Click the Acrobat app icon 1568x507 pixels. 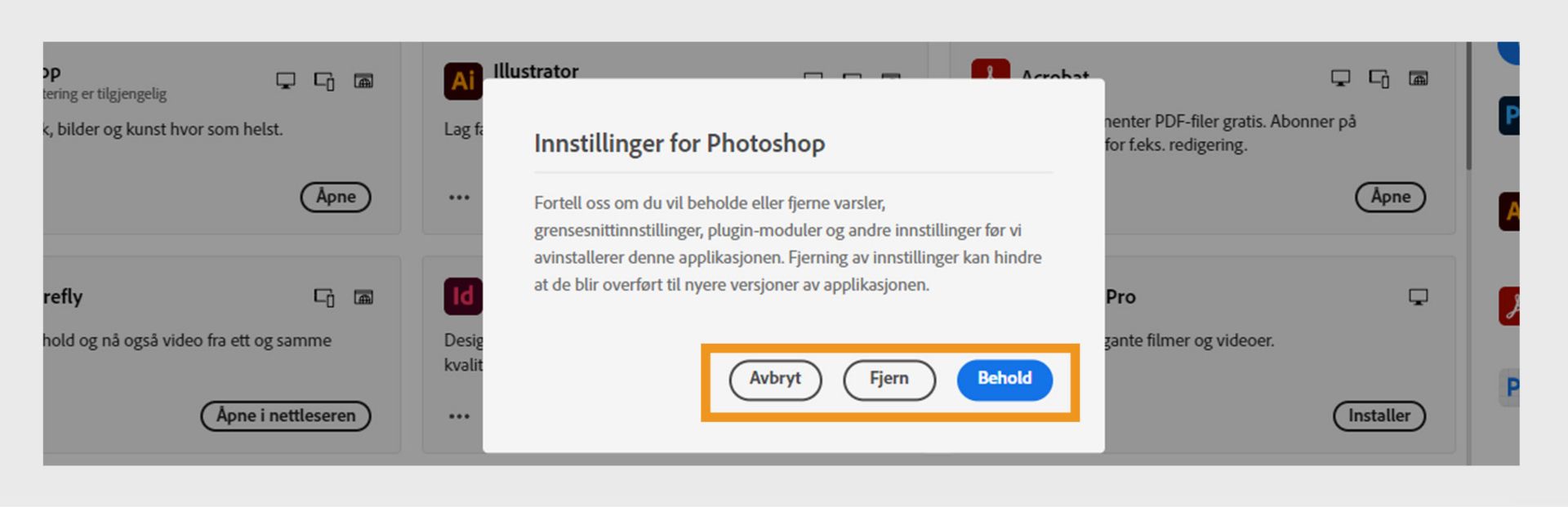point(992,71)
